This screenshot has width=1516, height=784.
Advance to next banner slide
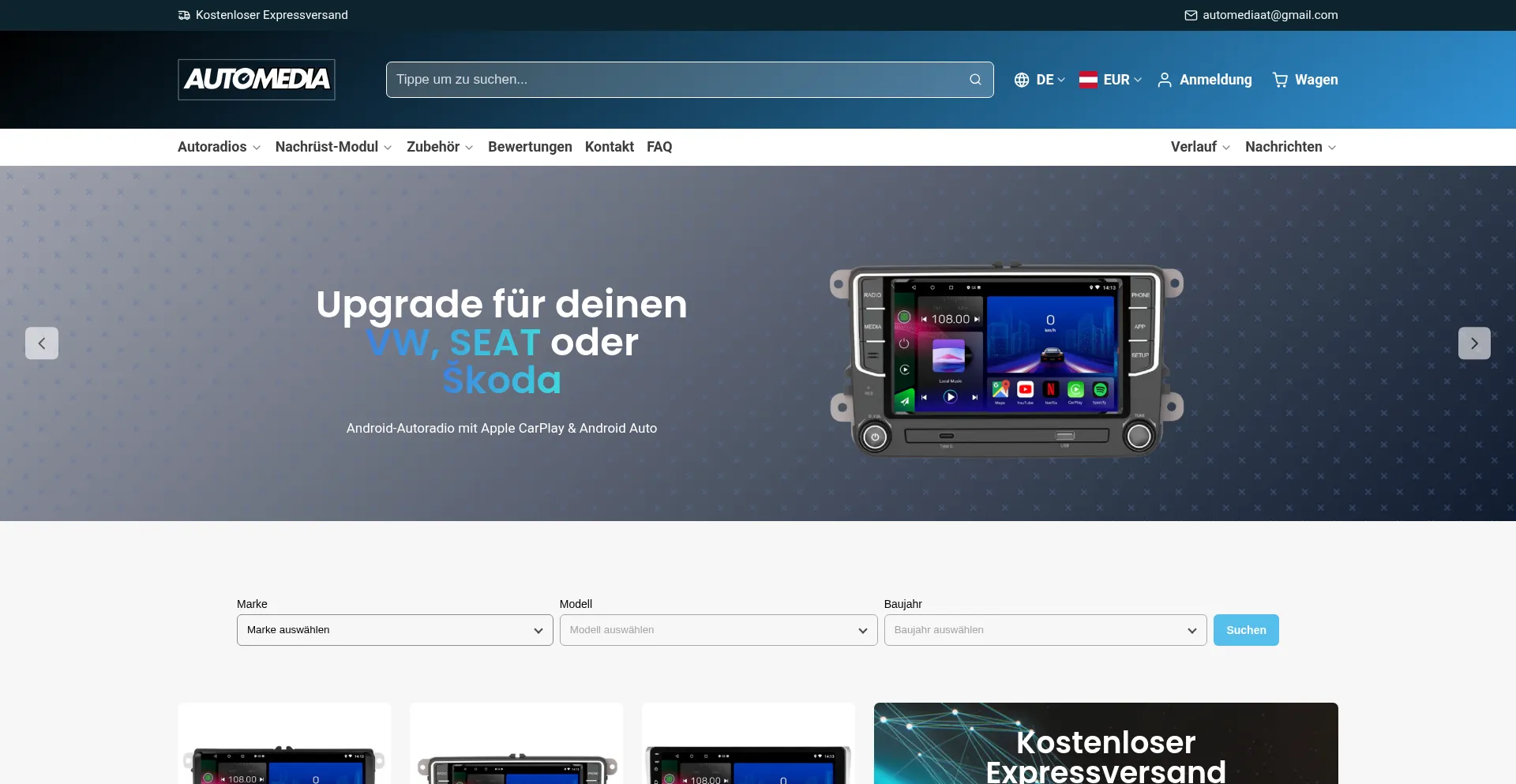(x=1473, y=343)
